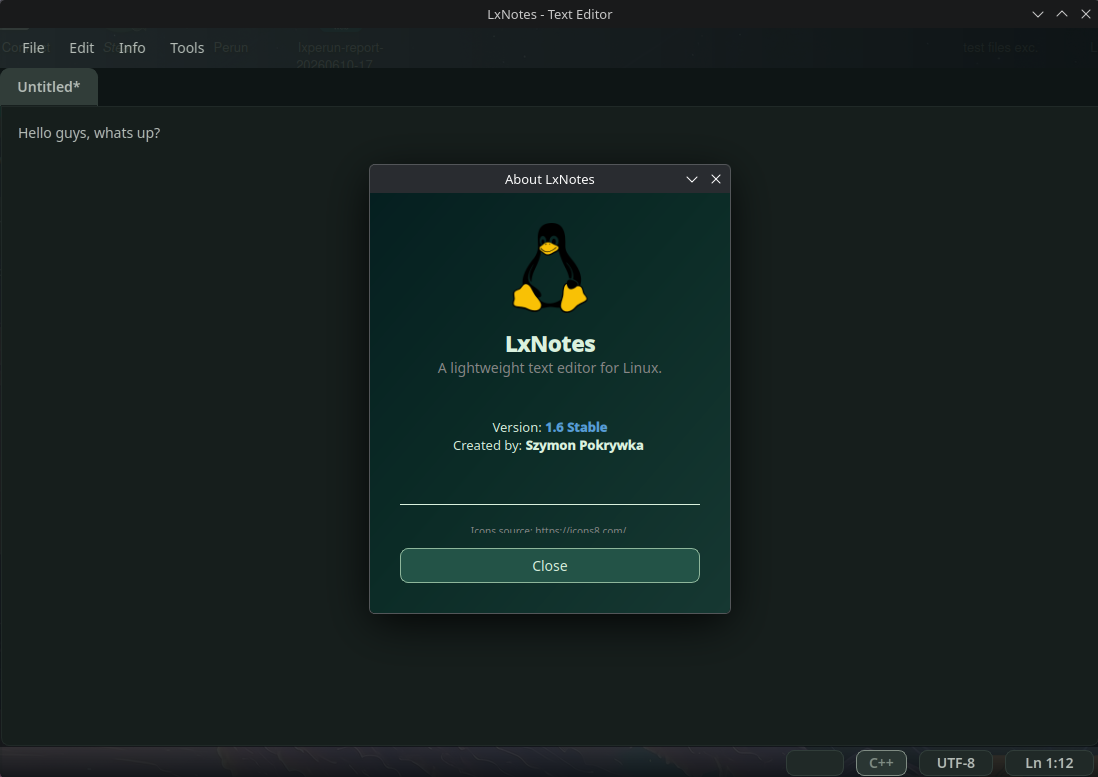Open the Tools menu
The width and height of the screenshot is (1098, 777).
tap(187, 48)
